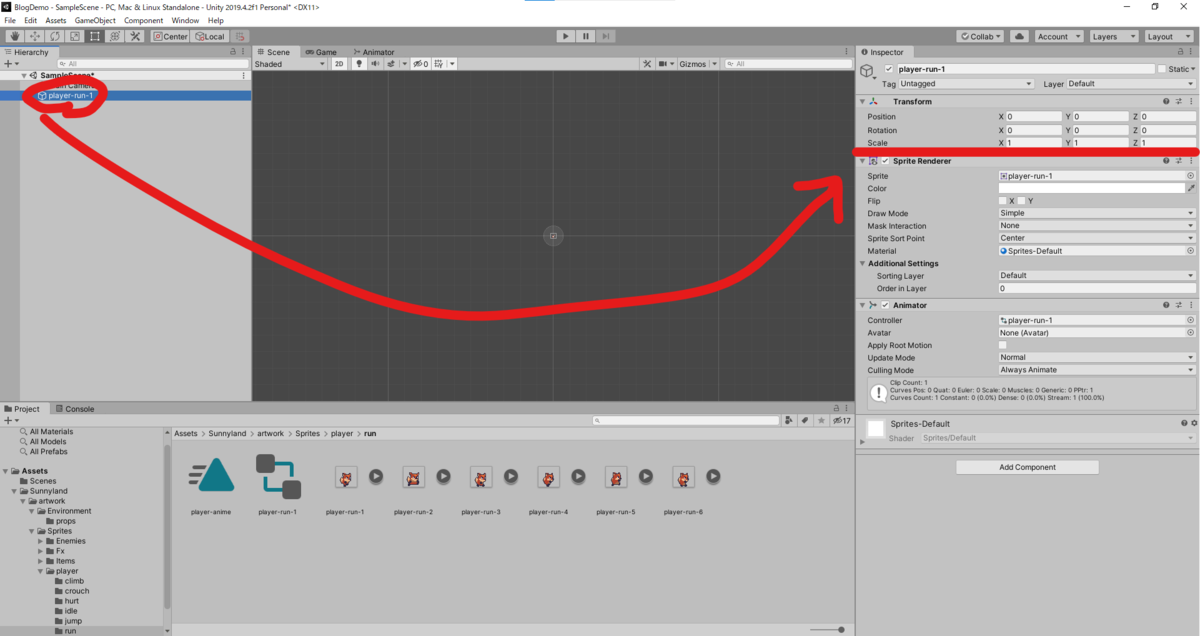Open the Layer dropdown (Default)
Screen dimensions: 1200x636
click(x=1131, y=84)
